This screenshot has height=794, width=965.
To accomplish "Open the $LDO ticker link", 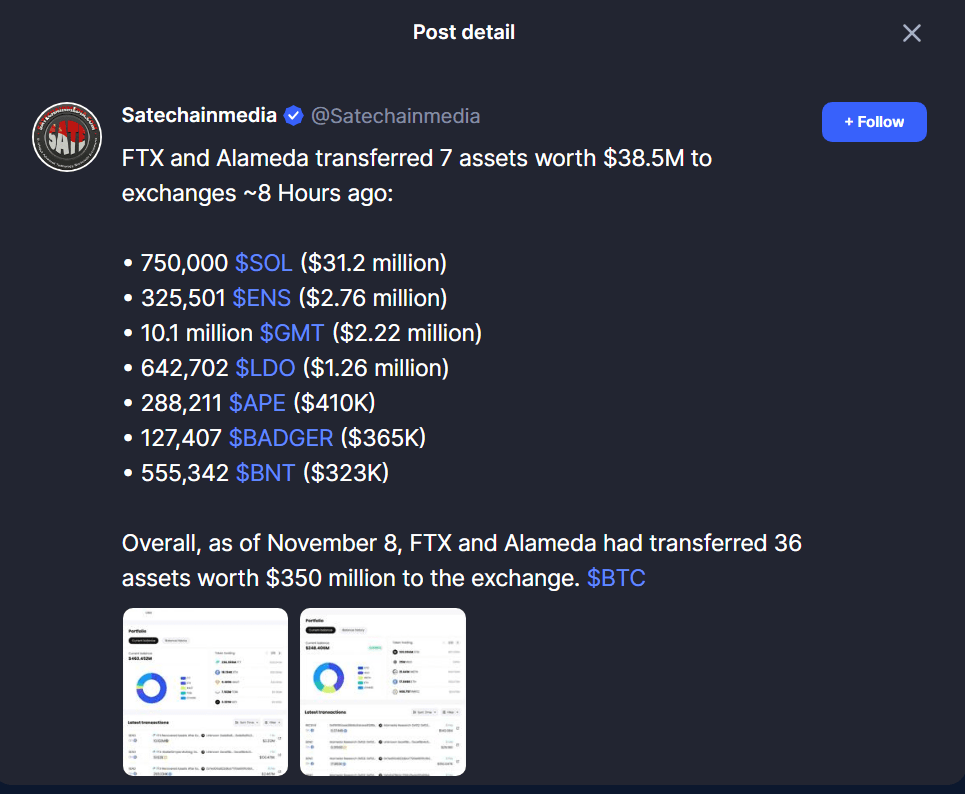I will pyautogui.click(x=265, y=368).
